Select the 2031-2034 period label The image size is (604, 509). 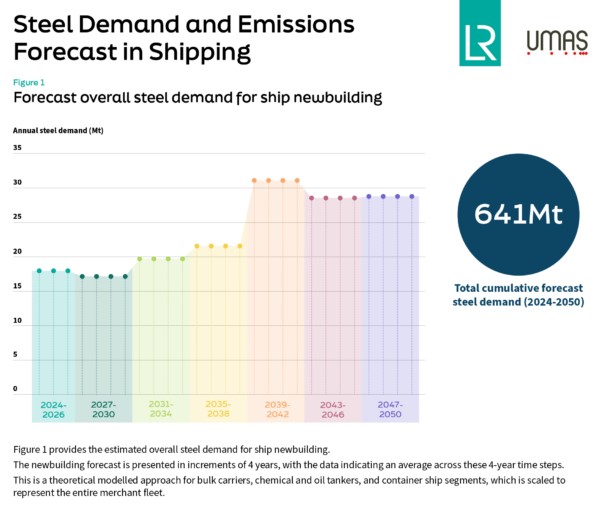click(x=160, y=408)
